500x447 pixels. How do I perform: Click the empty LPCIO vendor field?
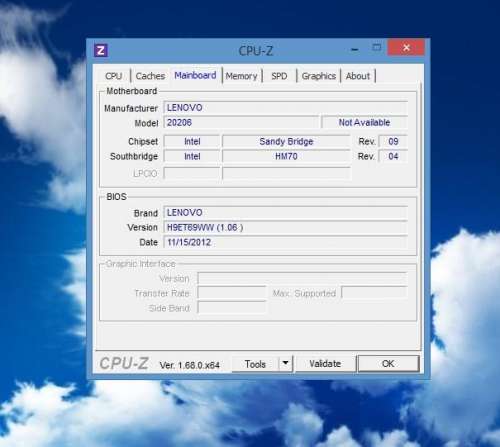192,173
